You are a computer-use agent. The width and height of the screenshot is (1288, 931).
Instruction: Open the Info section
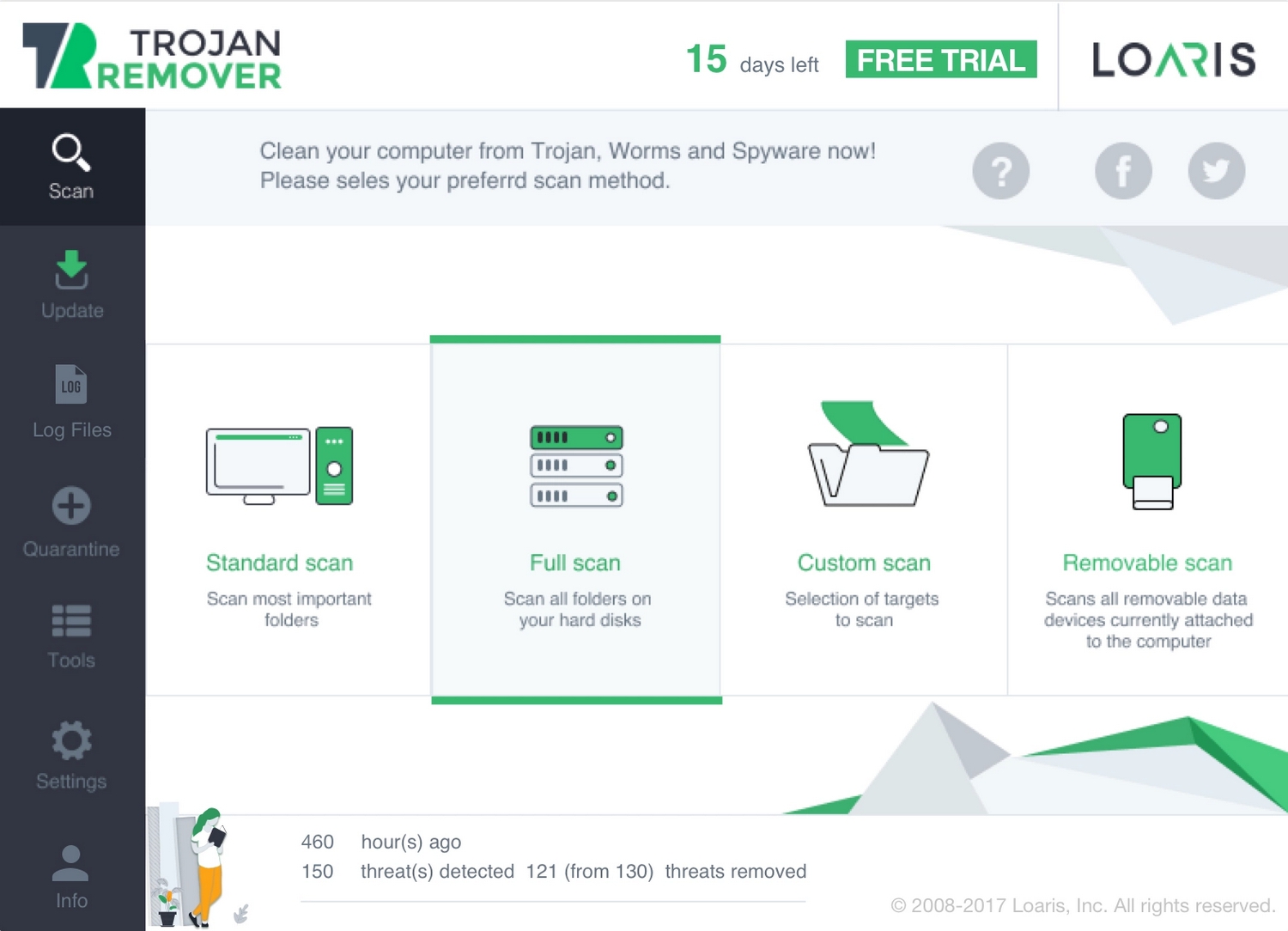pos(71,876)
